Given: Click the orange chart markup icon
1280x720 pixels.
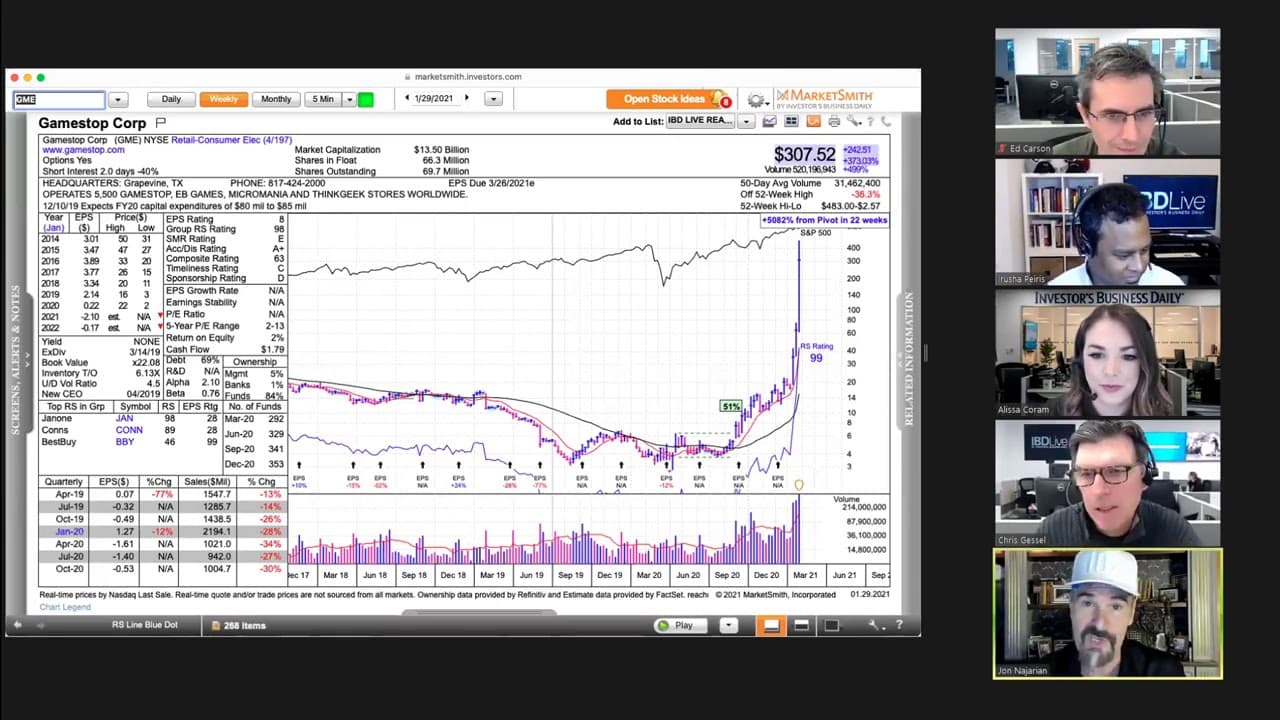Looking at the screenshot, I should [813, 121].
